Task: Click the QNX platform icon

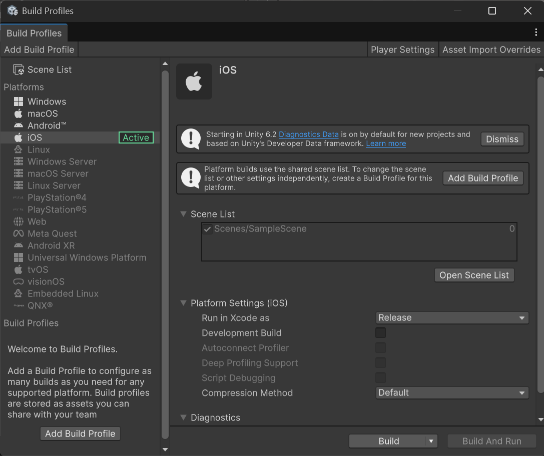Action: [x=18, y=306]
